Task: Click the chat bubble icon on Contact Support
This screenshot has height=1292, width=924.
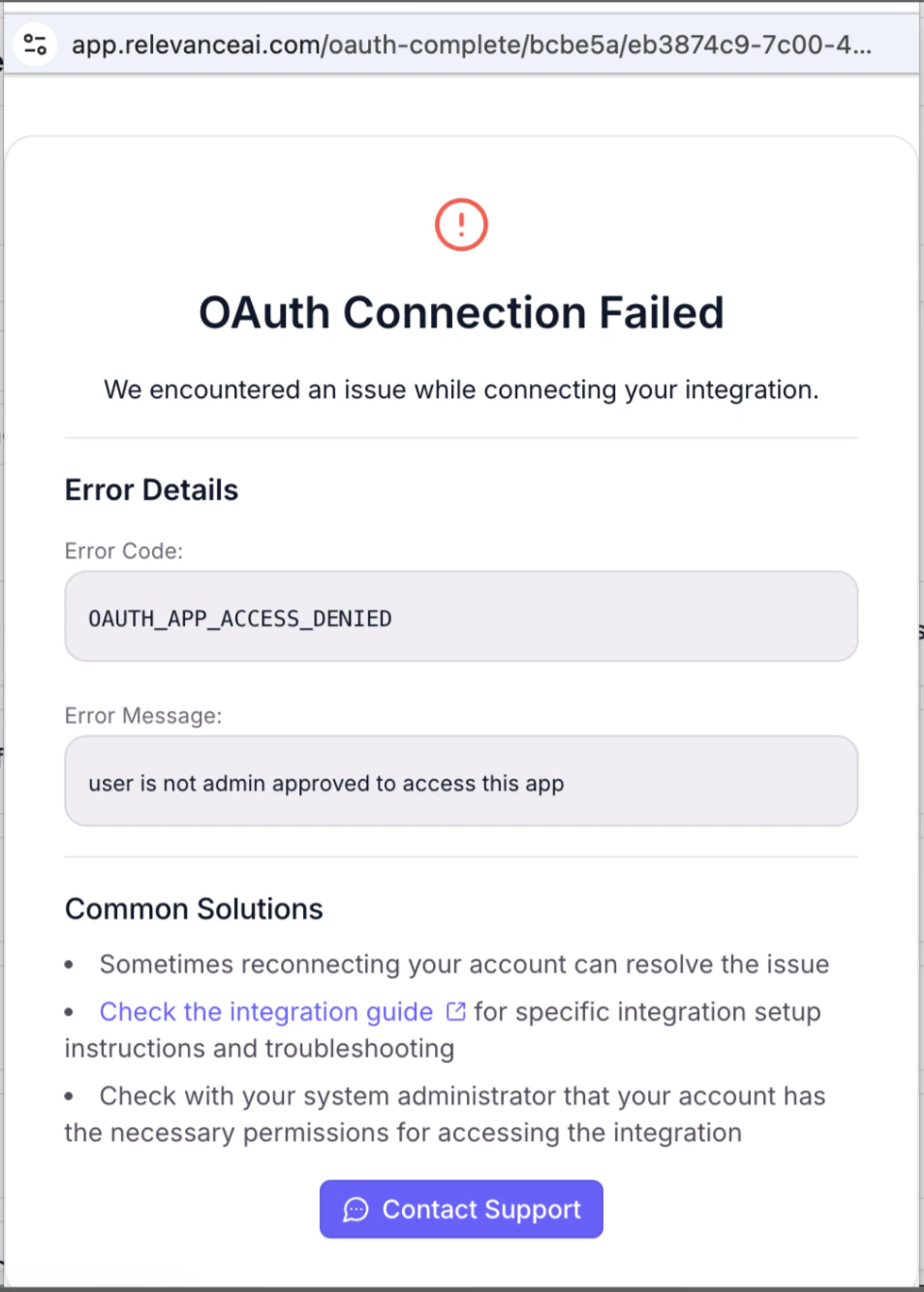Action: pos(355,1210)
